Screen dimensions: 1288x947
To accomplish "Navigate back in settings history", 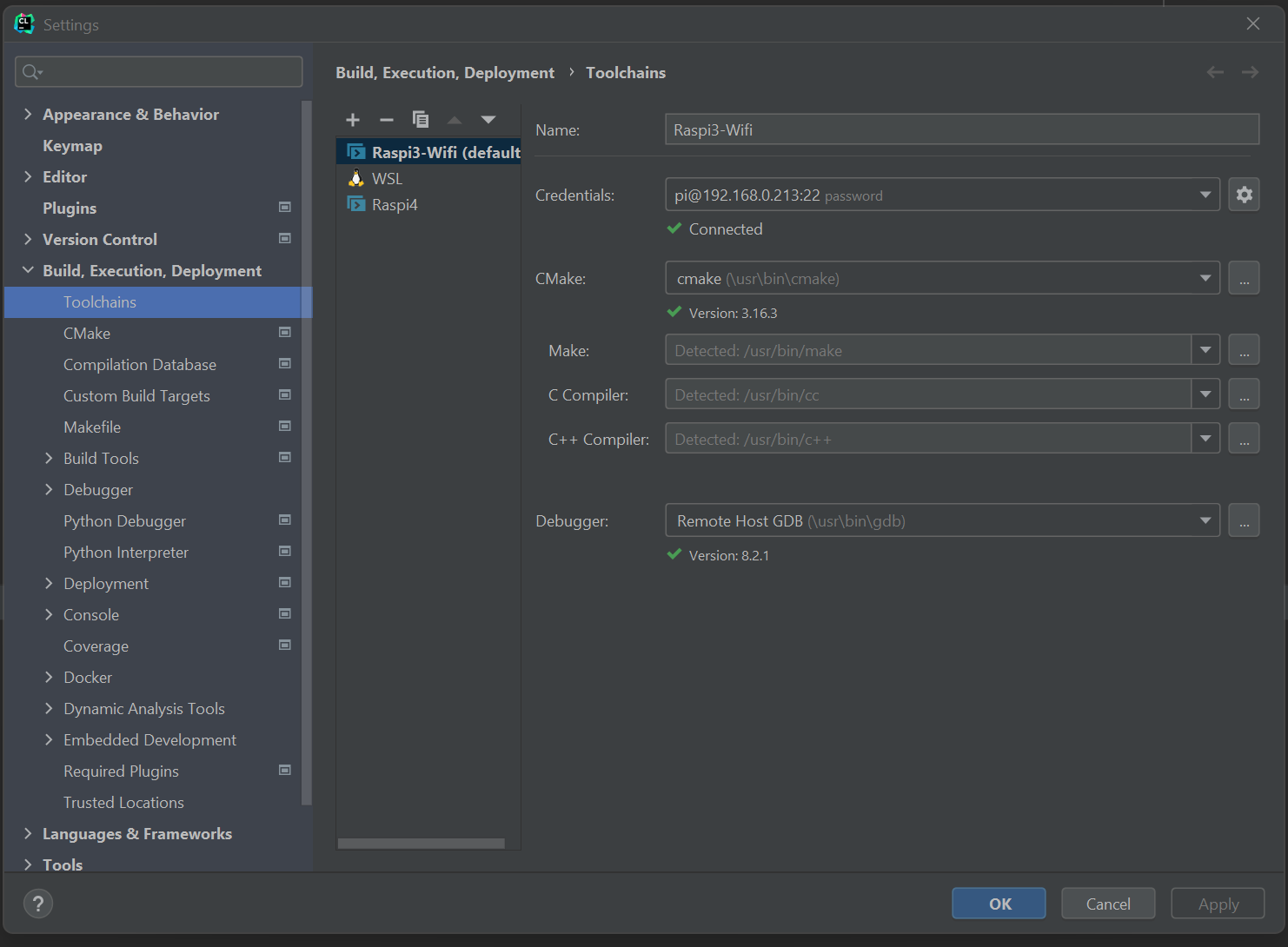I will [x=1215, y=72].
